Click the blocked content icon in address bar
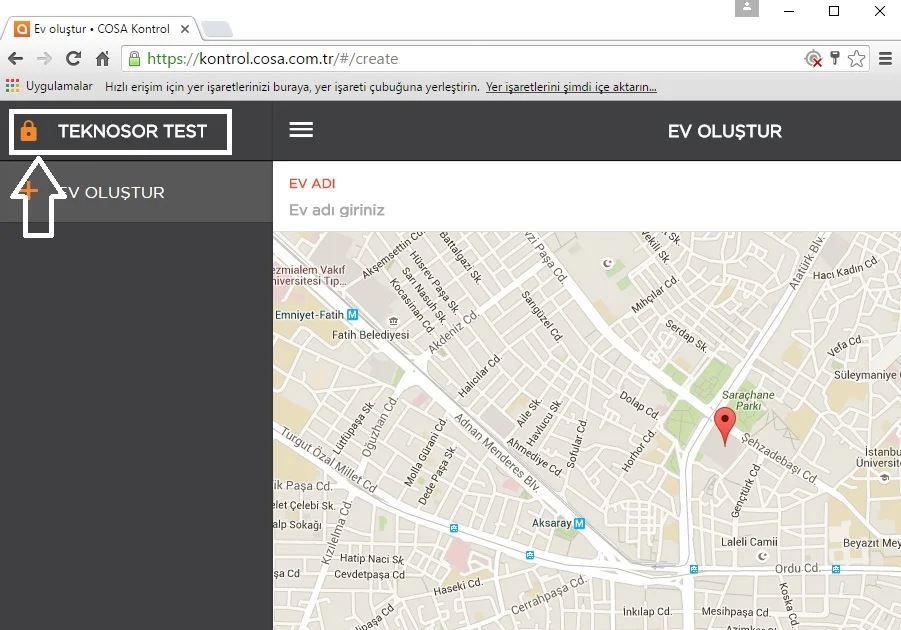The height and width of the screenshot is (630, 901). point(813,59)
